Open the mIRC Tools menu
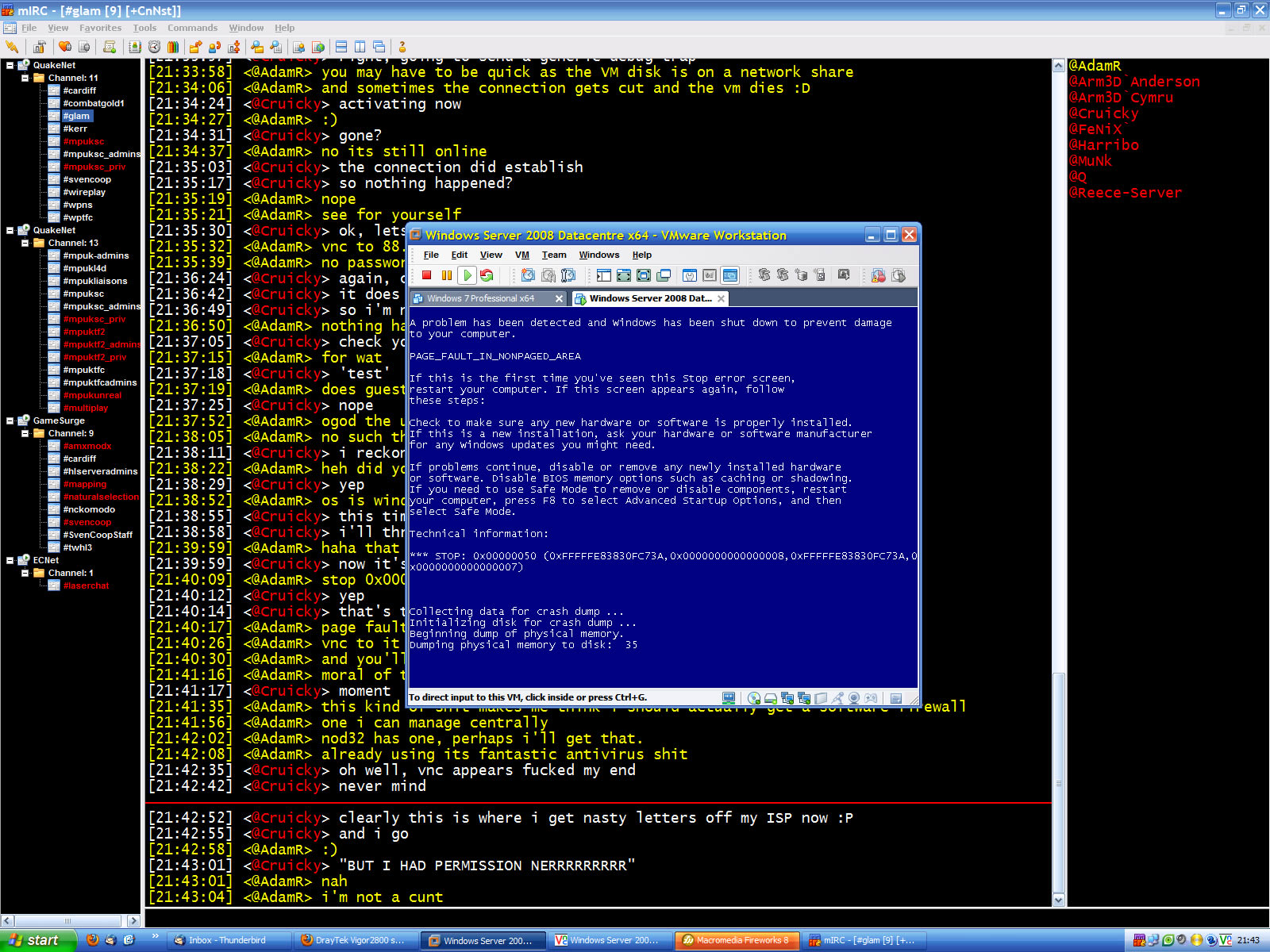This screenshot has height=952, width=1270. pos(144,28)
